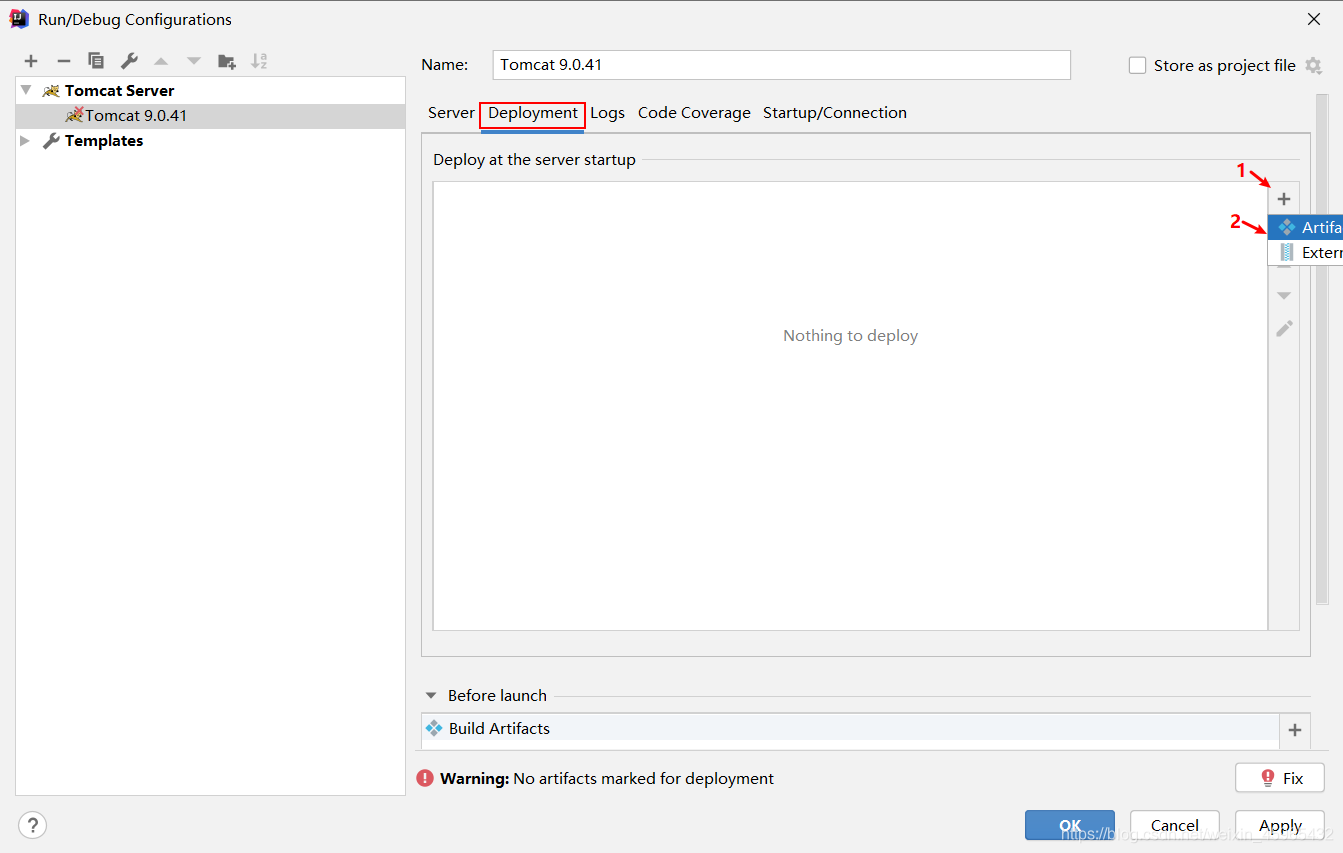Click the Apply button
Image resolution: width=1343 pixels, height=853 pixels.
pyautogui.click(x=1280, y=825)
